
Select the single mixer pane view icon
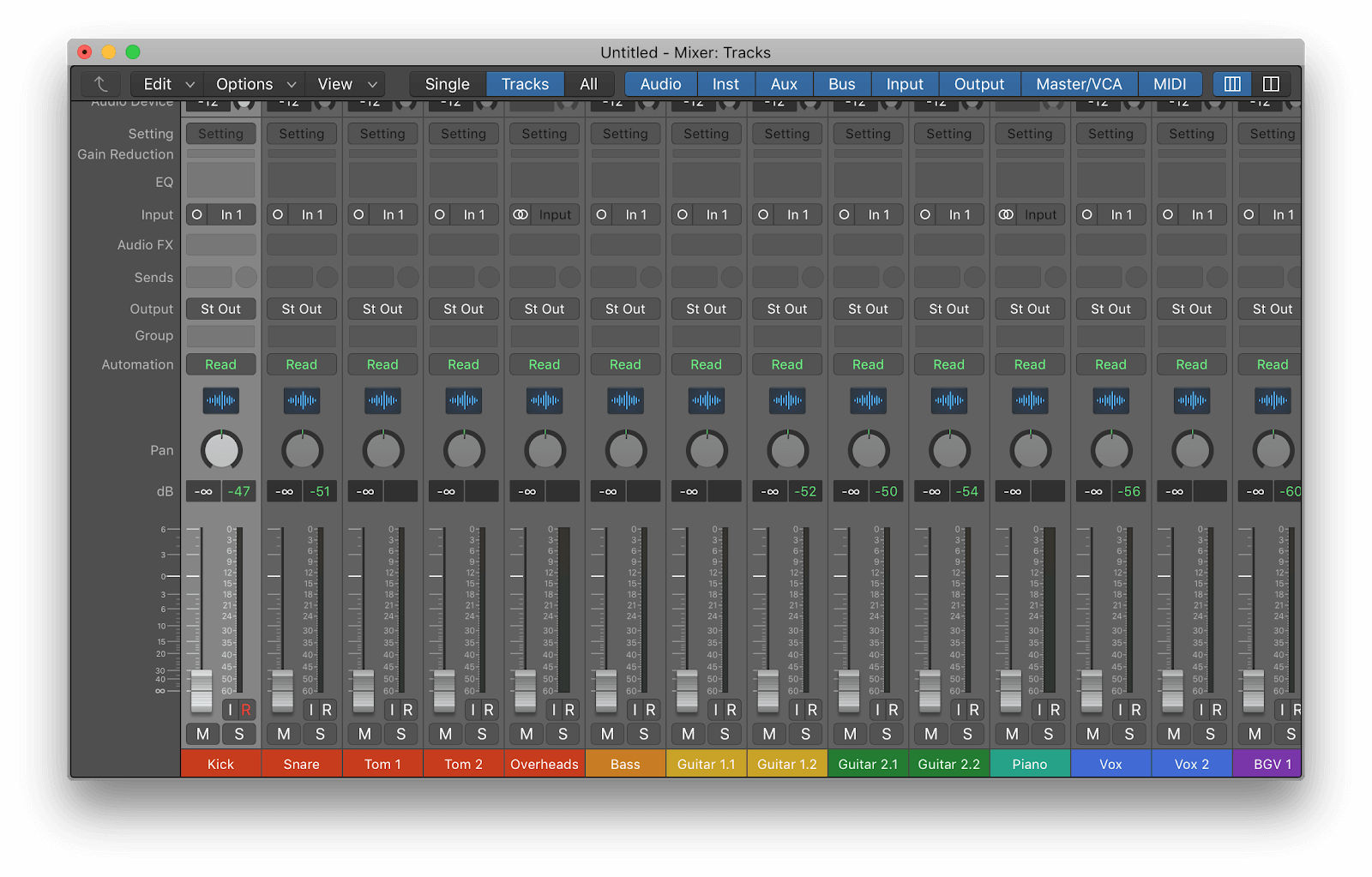pos(1231,83)
